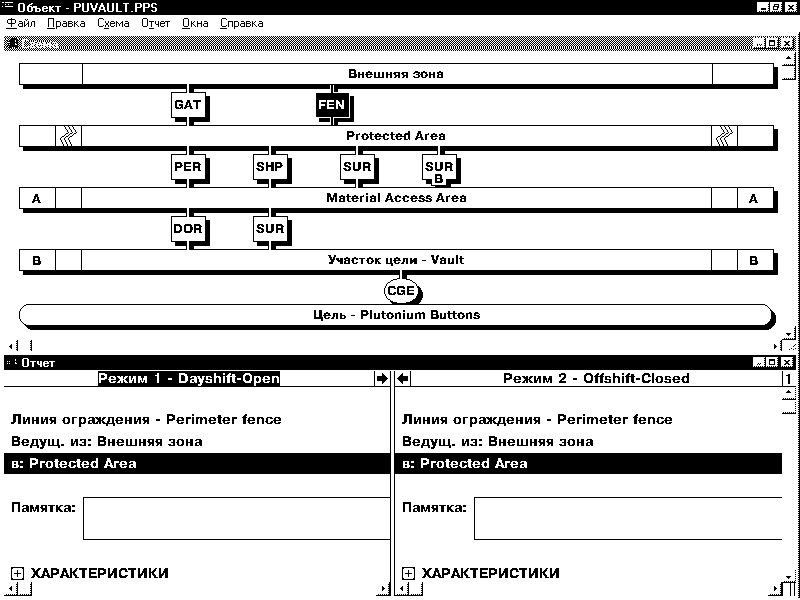Select the CGE cage element
The width and height of the screenshot is (800, 600).
[401, 291]
